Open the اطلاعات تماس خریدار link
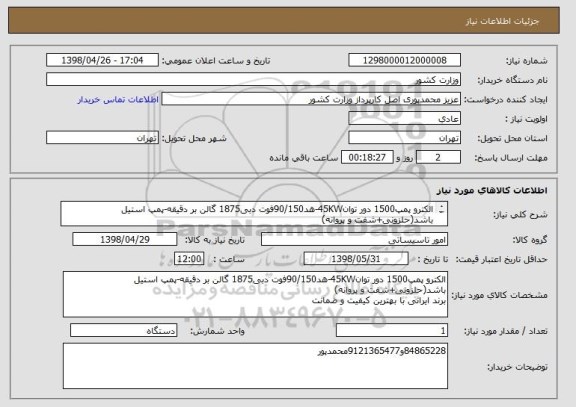 118,100
